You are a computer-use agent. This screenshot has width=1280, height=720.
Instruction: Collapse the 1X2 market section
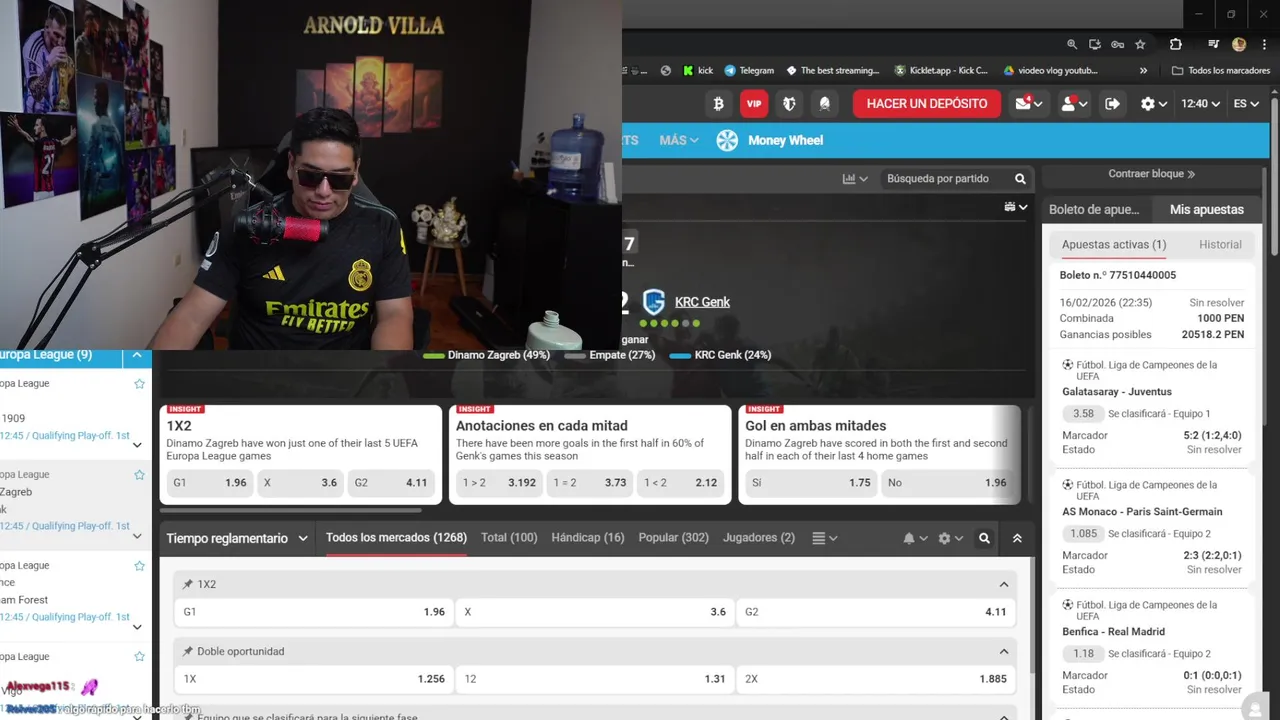1004,584
